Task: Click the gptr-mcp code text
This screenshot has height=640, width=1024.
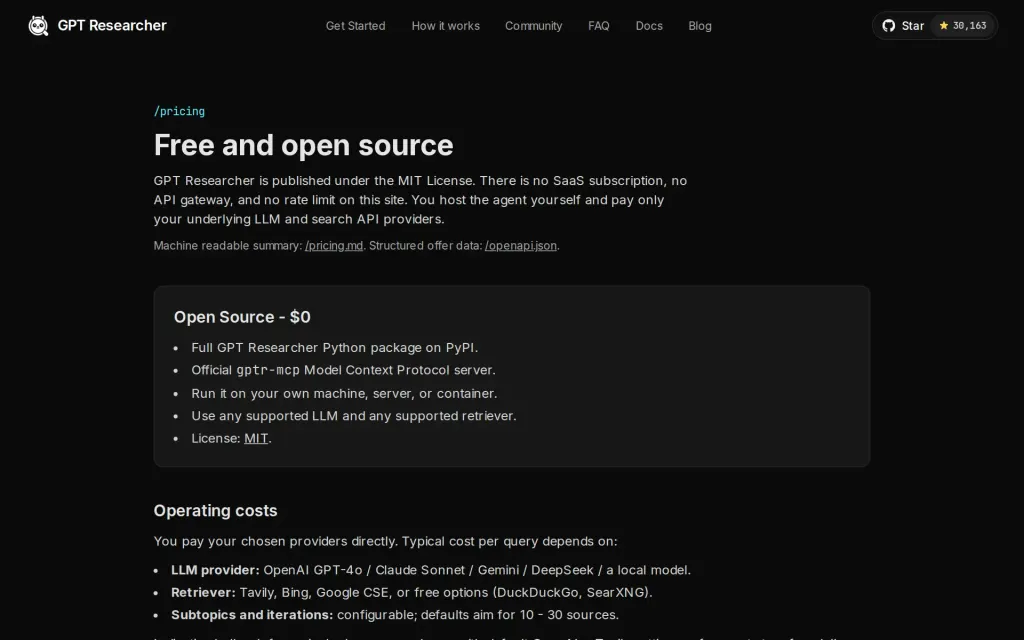Action: [x=268, y=370]
